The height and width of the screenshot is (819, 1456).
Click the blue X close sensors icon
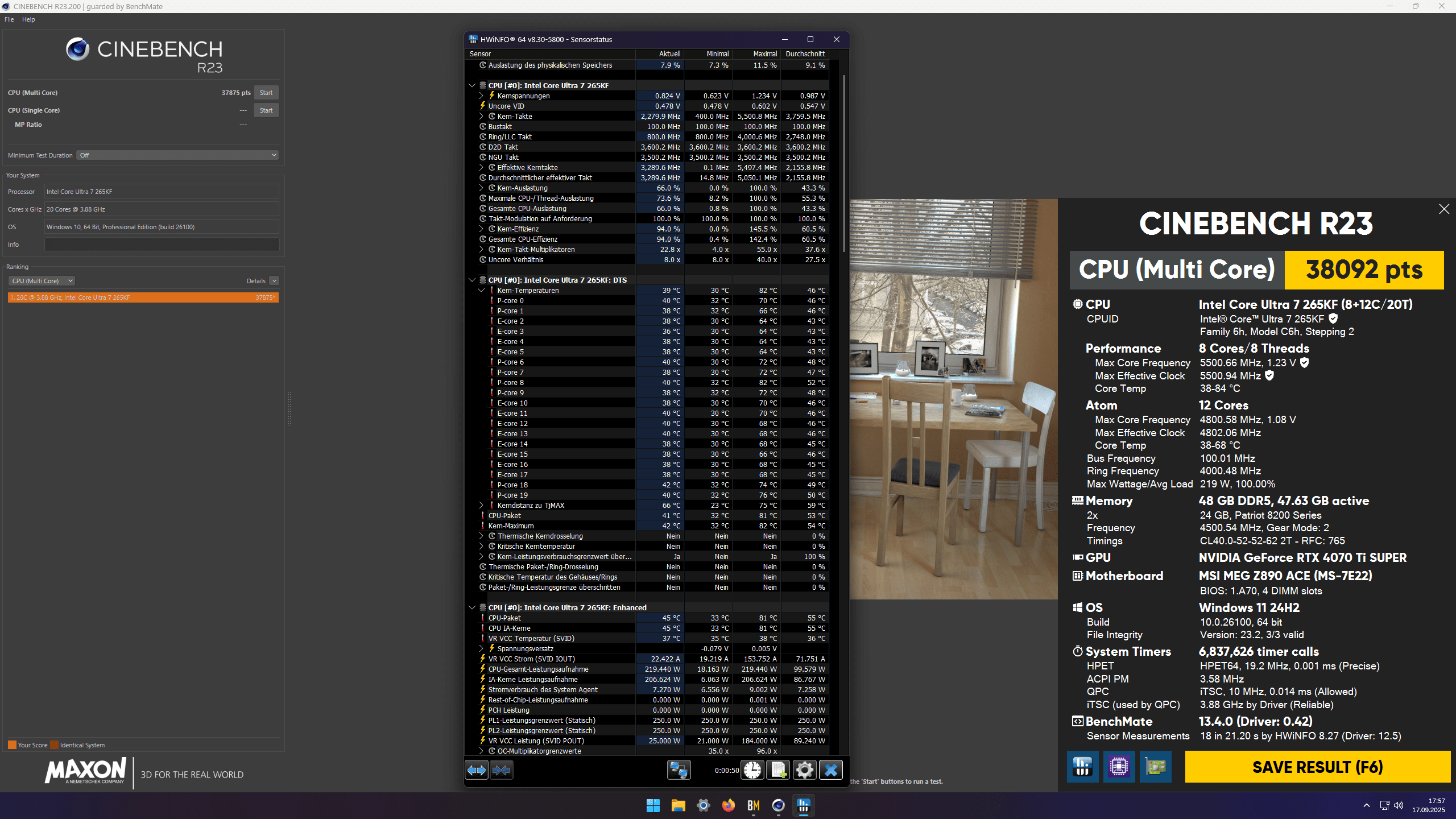tap(830, 770)
